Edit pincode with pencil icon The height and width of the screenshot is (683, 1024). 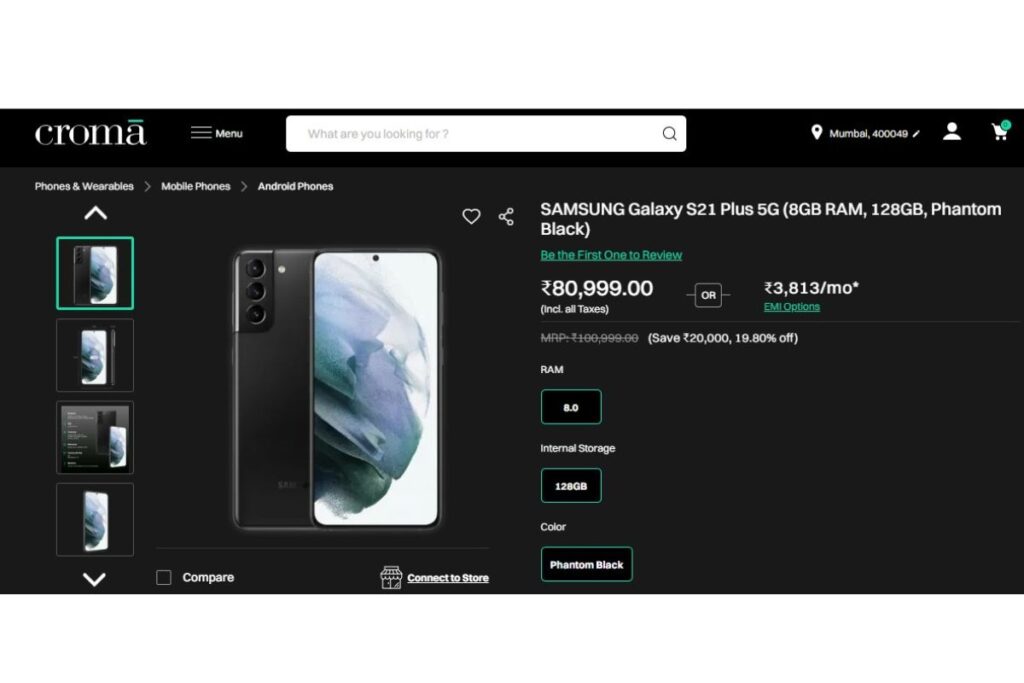[x=916, y=134]
